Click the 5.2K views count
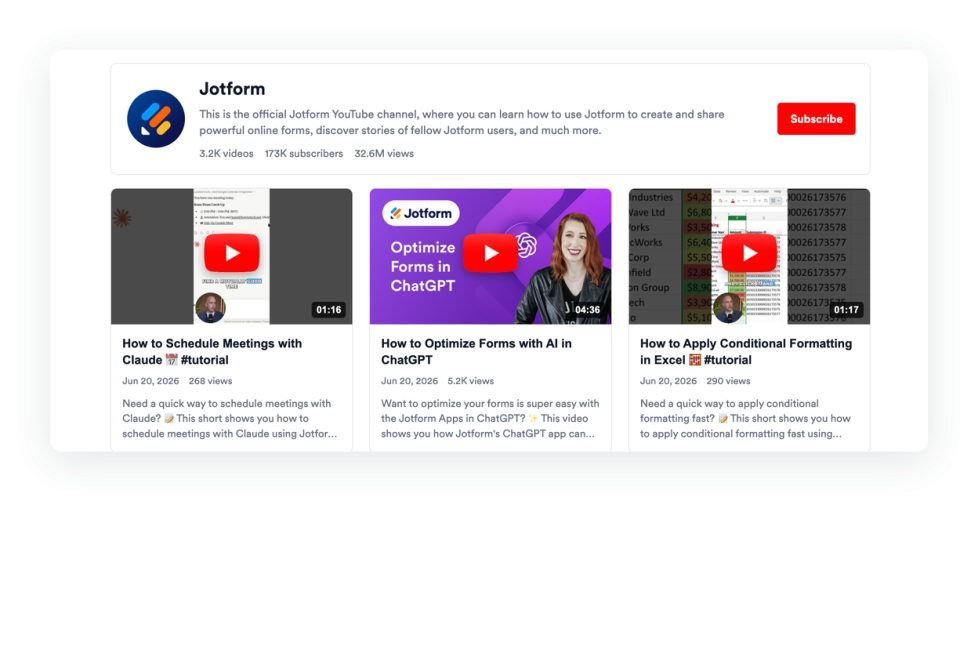The image size is (978, 646). (470, 381)
